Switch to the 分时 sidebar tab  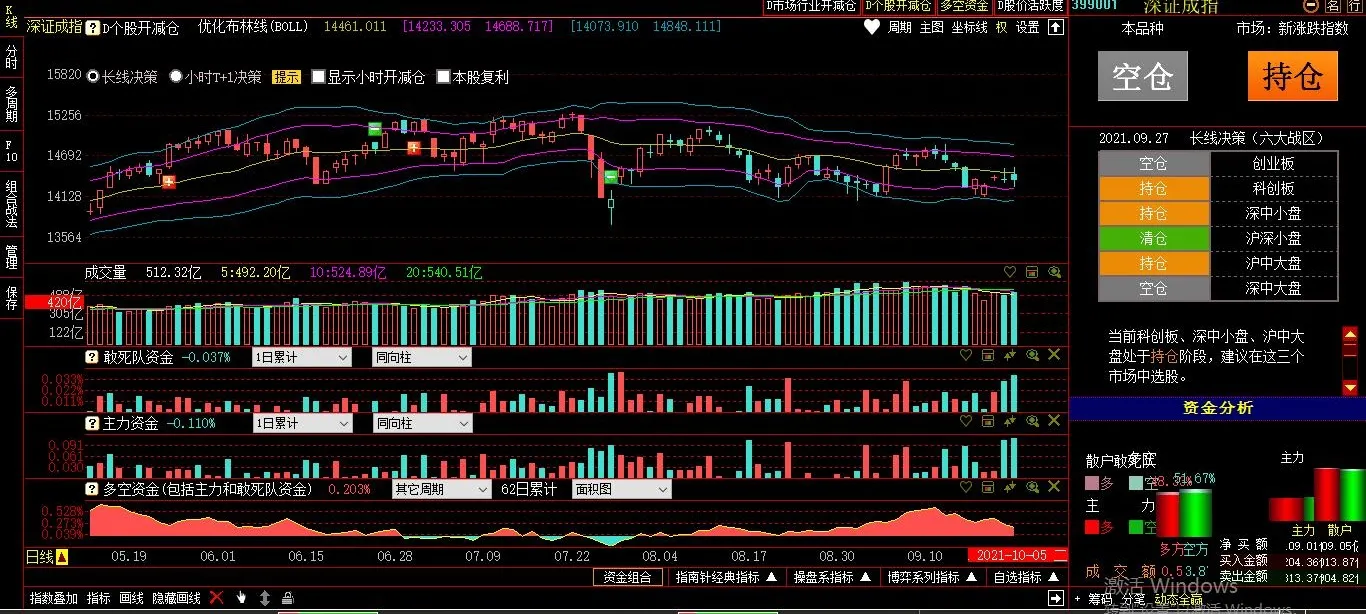pos(11,56)
